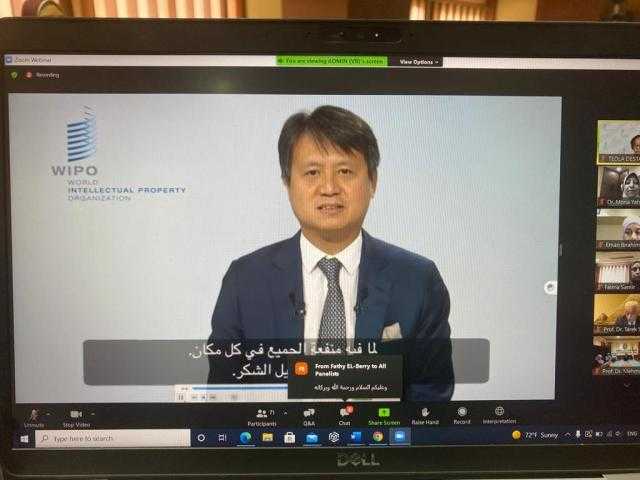The width and height of the screenshot is (640, 480).
Task: Show more participant thumbnails with down chevron
Action: tap(626, 385)
